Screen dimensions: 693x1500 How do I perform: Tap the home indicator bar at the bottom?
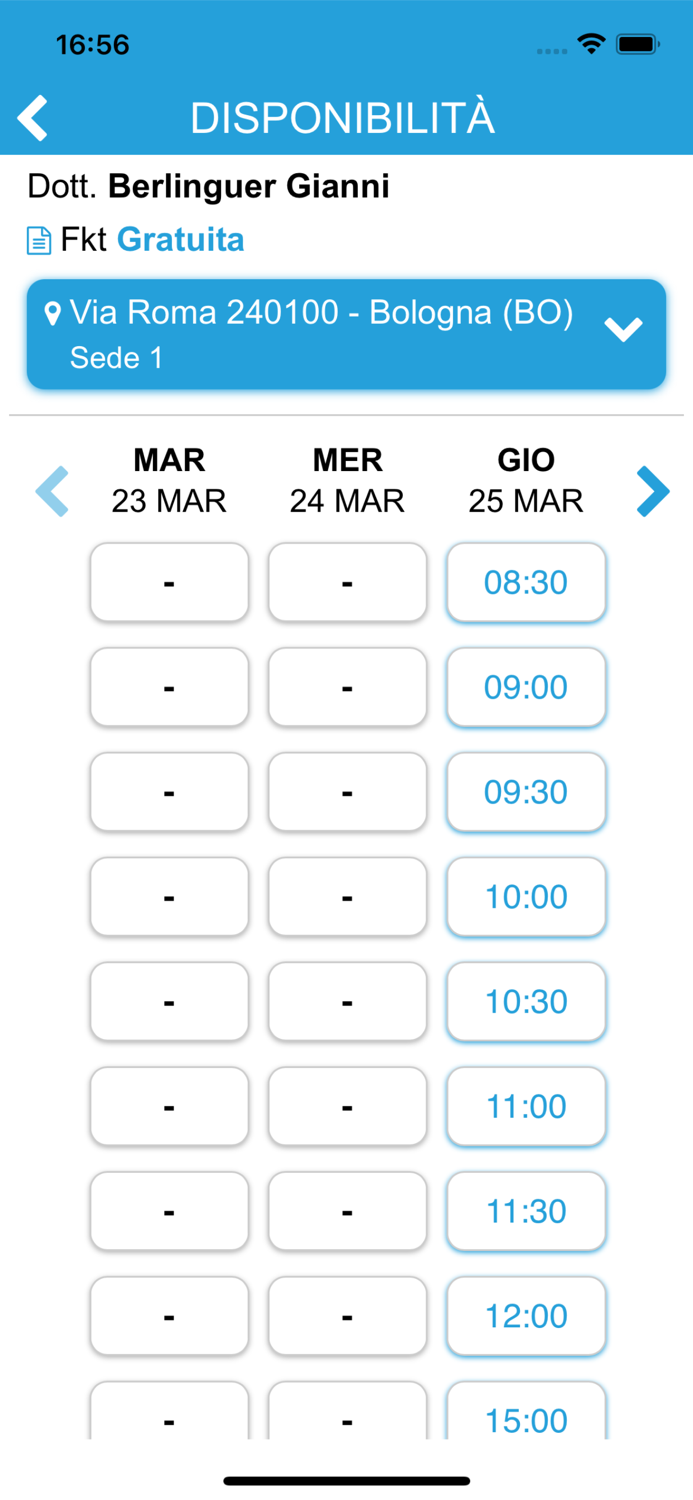pos(346,1479)
